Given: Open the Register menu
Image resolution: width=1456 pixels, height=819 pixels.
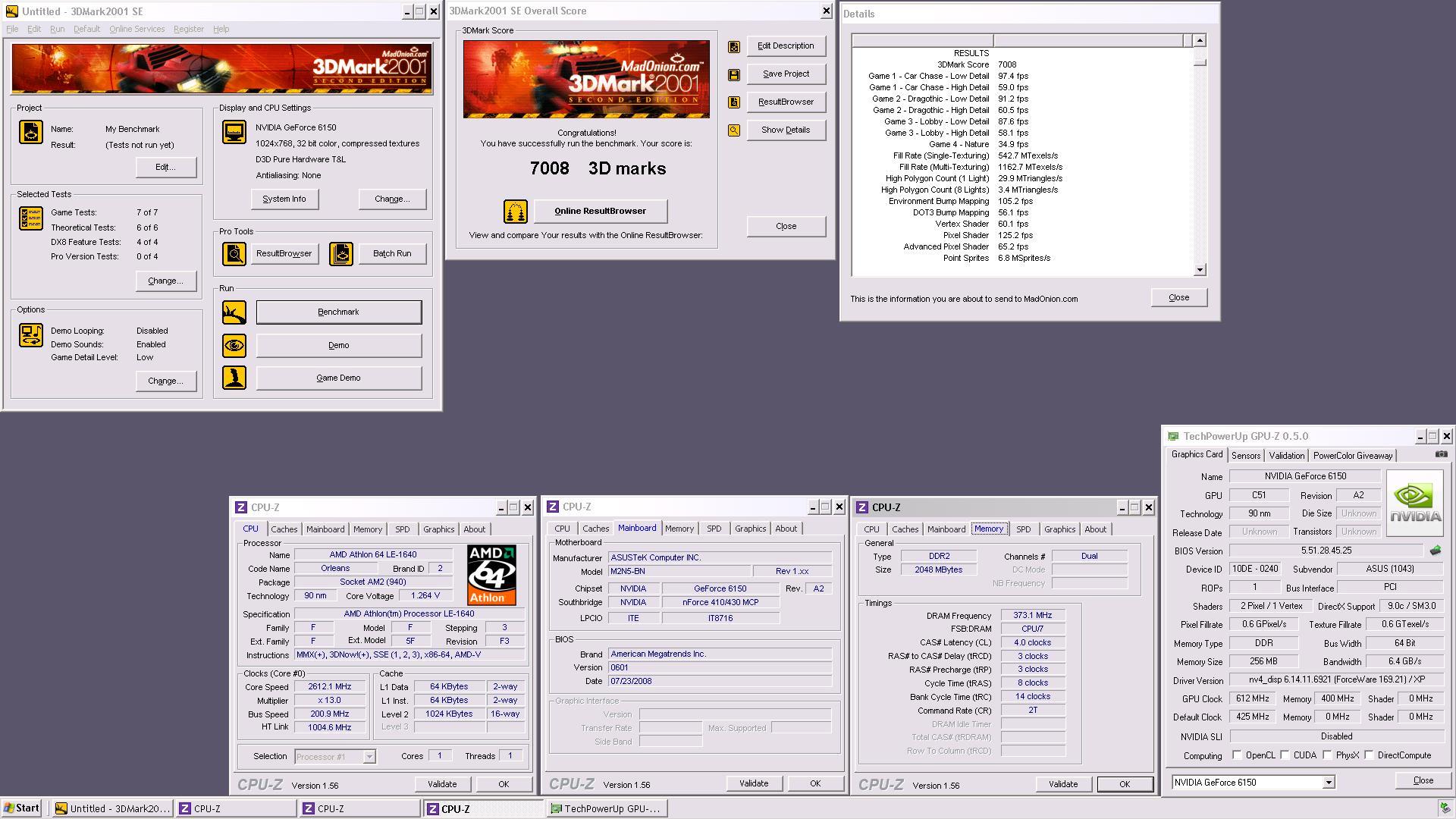Looking at the screenshot, I should coord(188,29).
